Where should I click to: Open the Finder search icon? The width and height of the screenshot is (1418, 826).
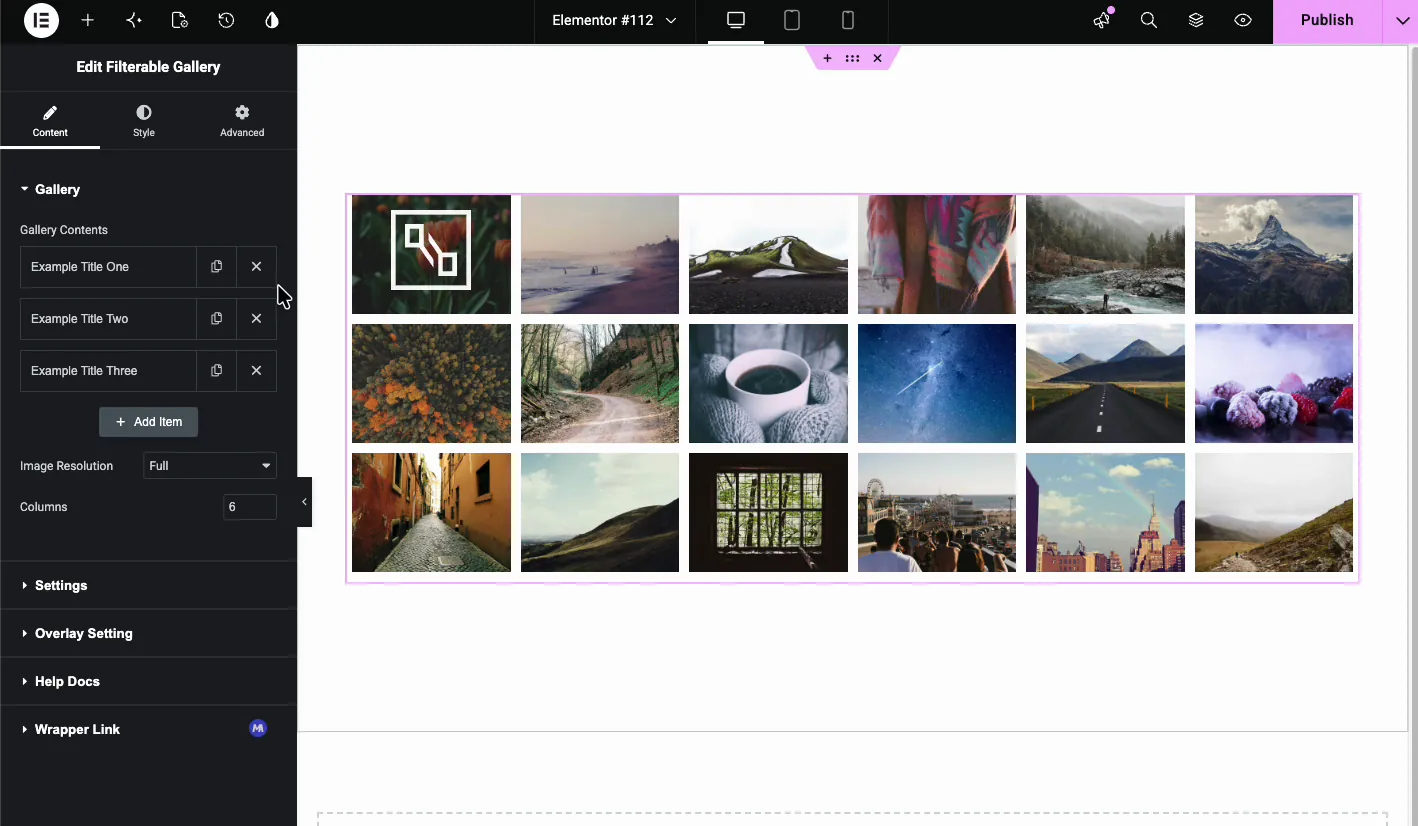(x=1149, y=20)
